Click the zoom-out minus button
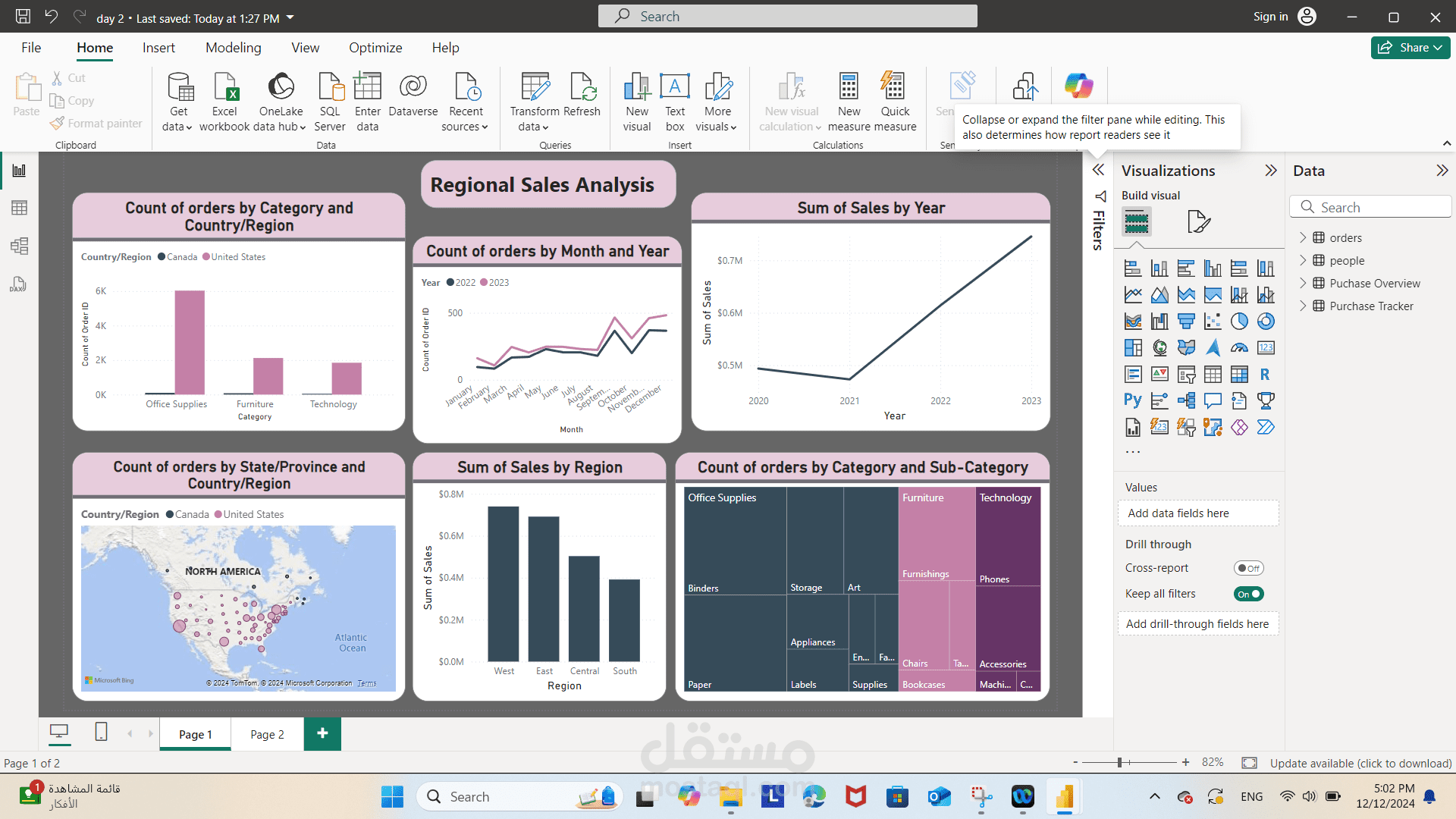The image size is (1456, 819). click(1075, 762)
